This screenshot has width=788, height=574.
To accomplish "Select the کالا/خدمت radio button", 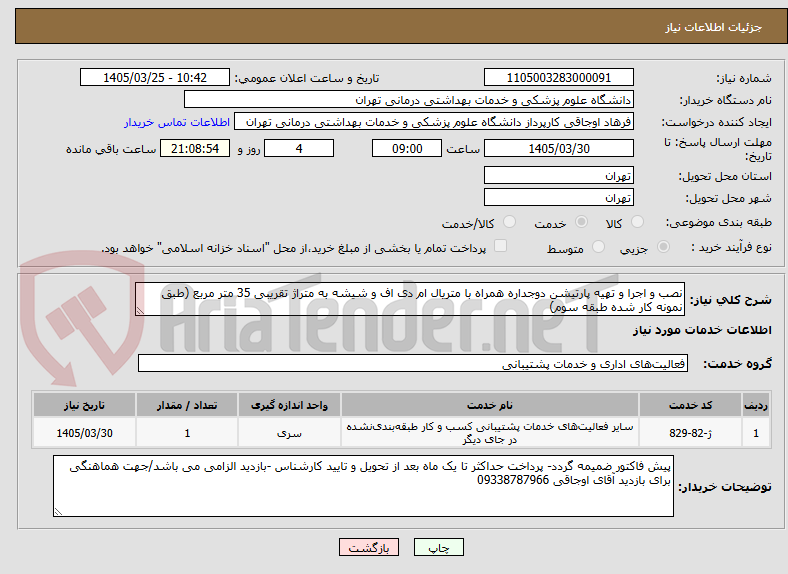I will 510,222.
